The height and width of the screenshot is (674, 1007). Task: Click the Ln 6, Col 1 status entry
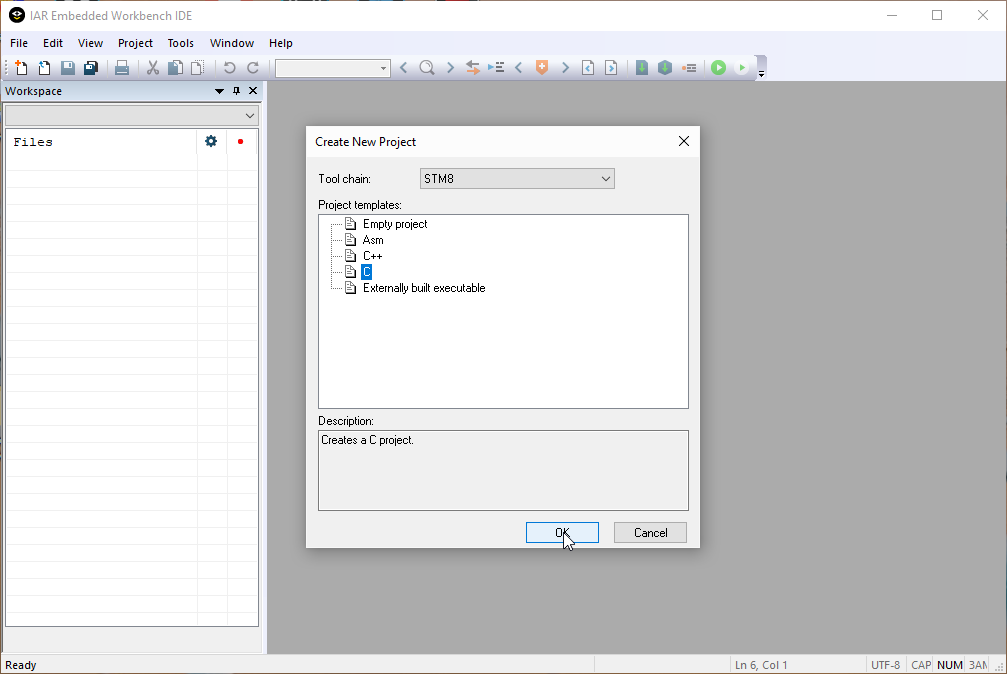[761, 665]
